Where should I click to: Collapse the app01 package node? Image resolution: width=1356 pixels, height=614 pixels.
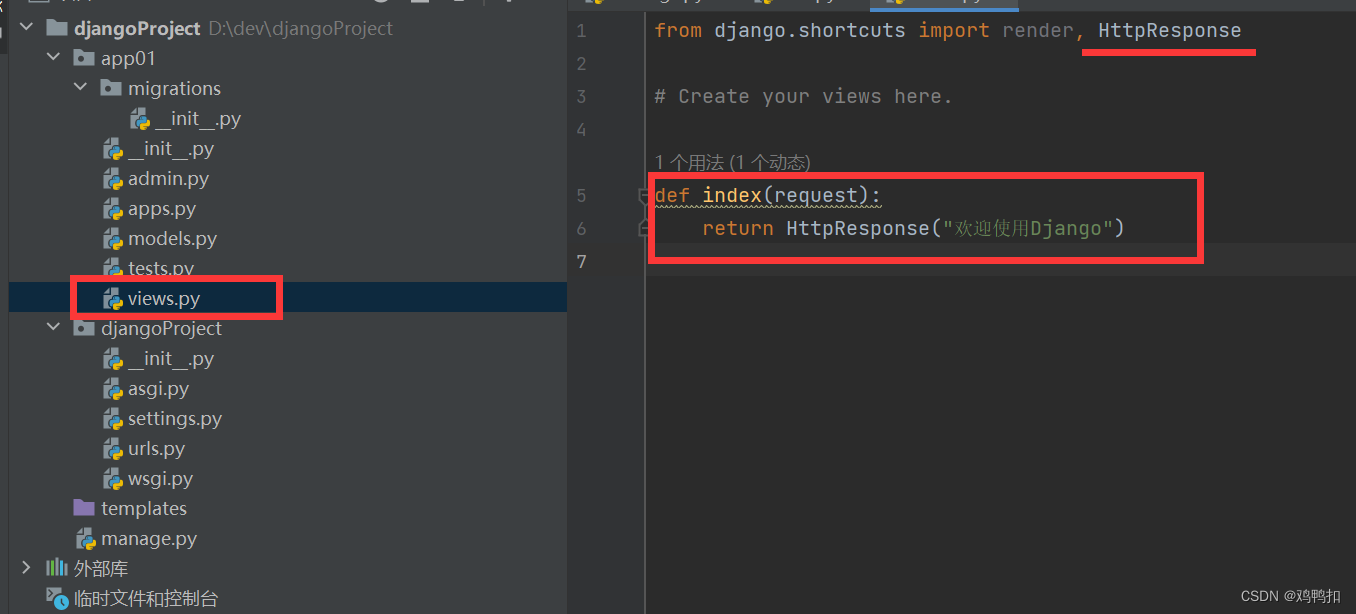pos(53,57)
